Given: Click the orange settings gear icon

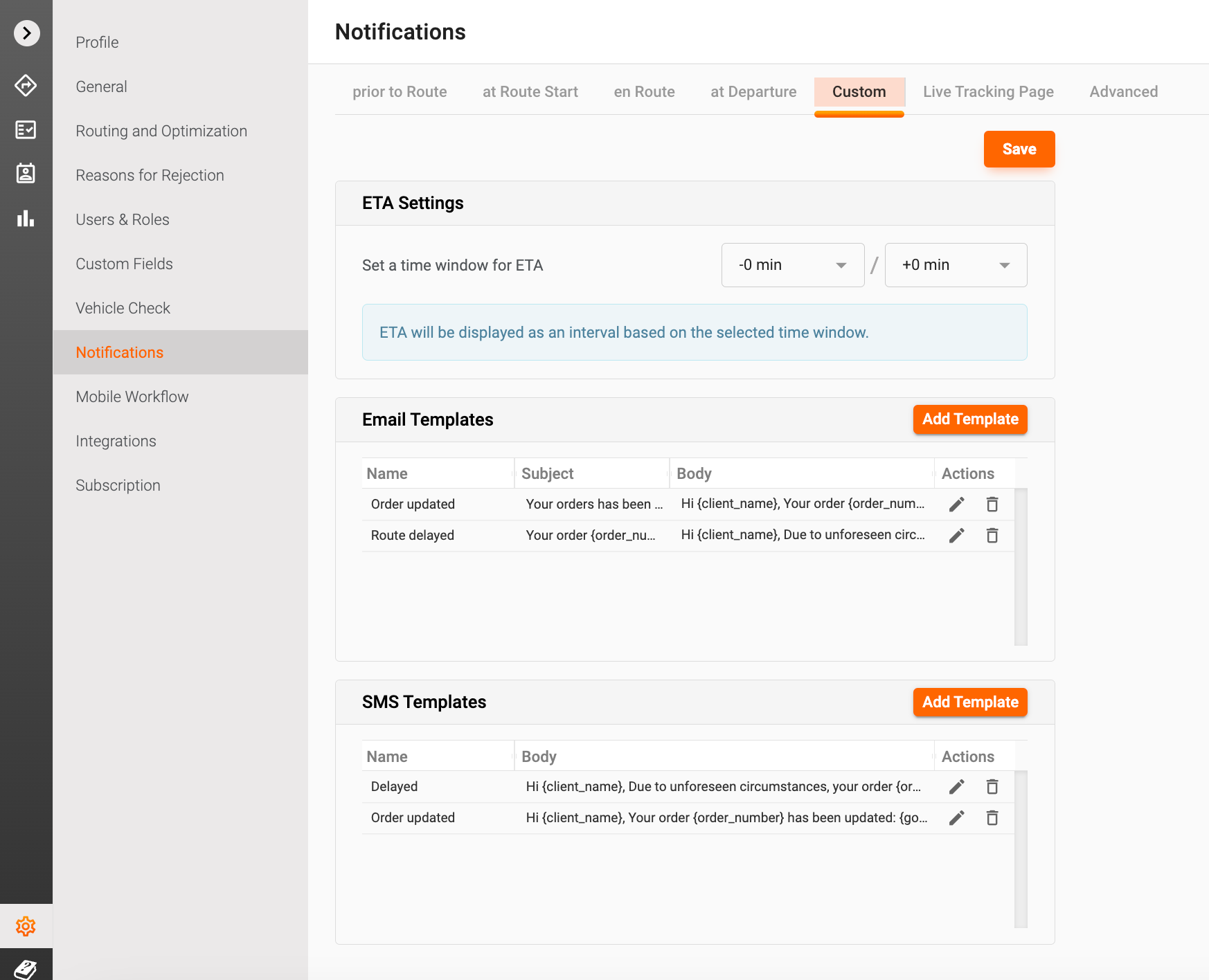Looking at the screenshot, I should tap(26, 926).
